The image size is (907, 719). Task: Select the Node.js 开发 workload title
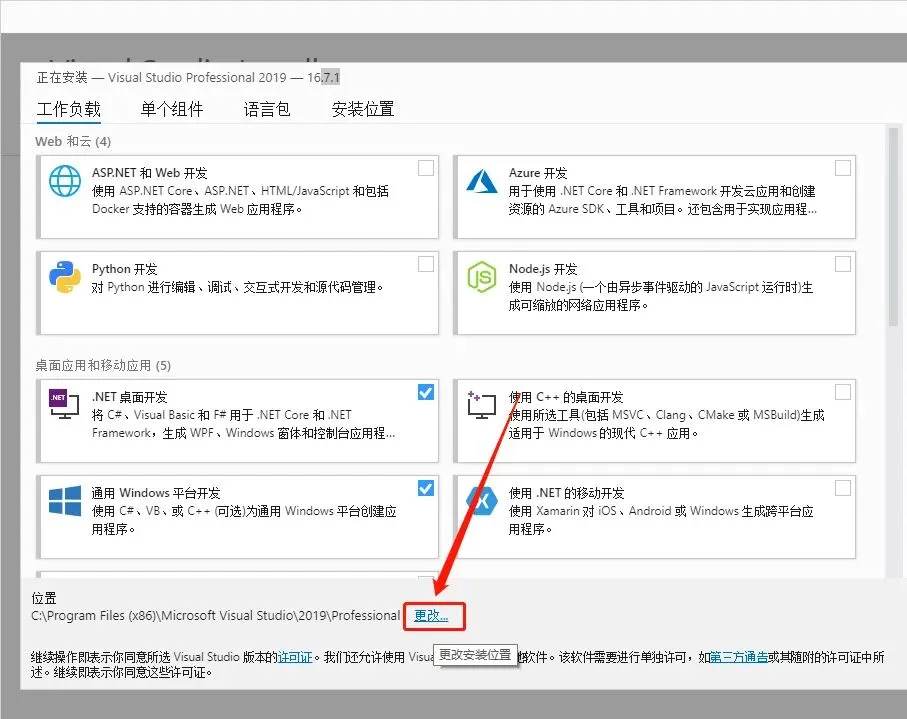543,269
